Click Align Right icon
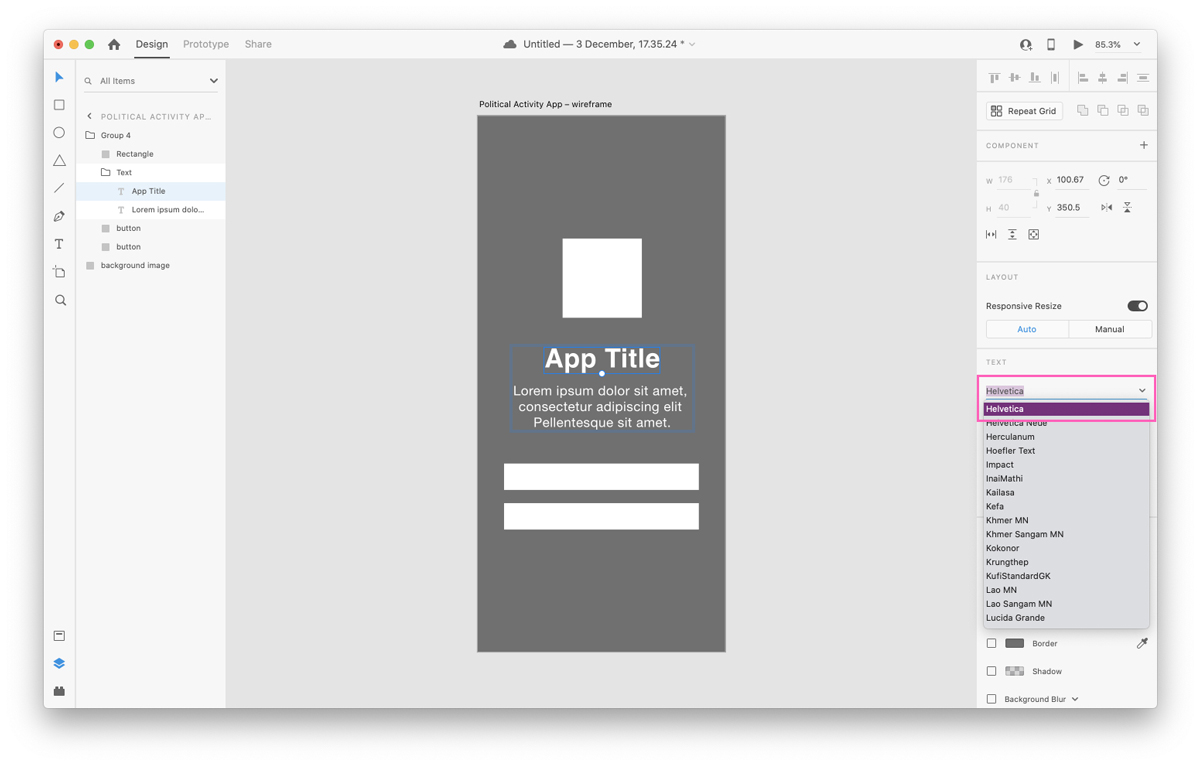Screen dimensions: 1200x765 [x=1122, y=77]
